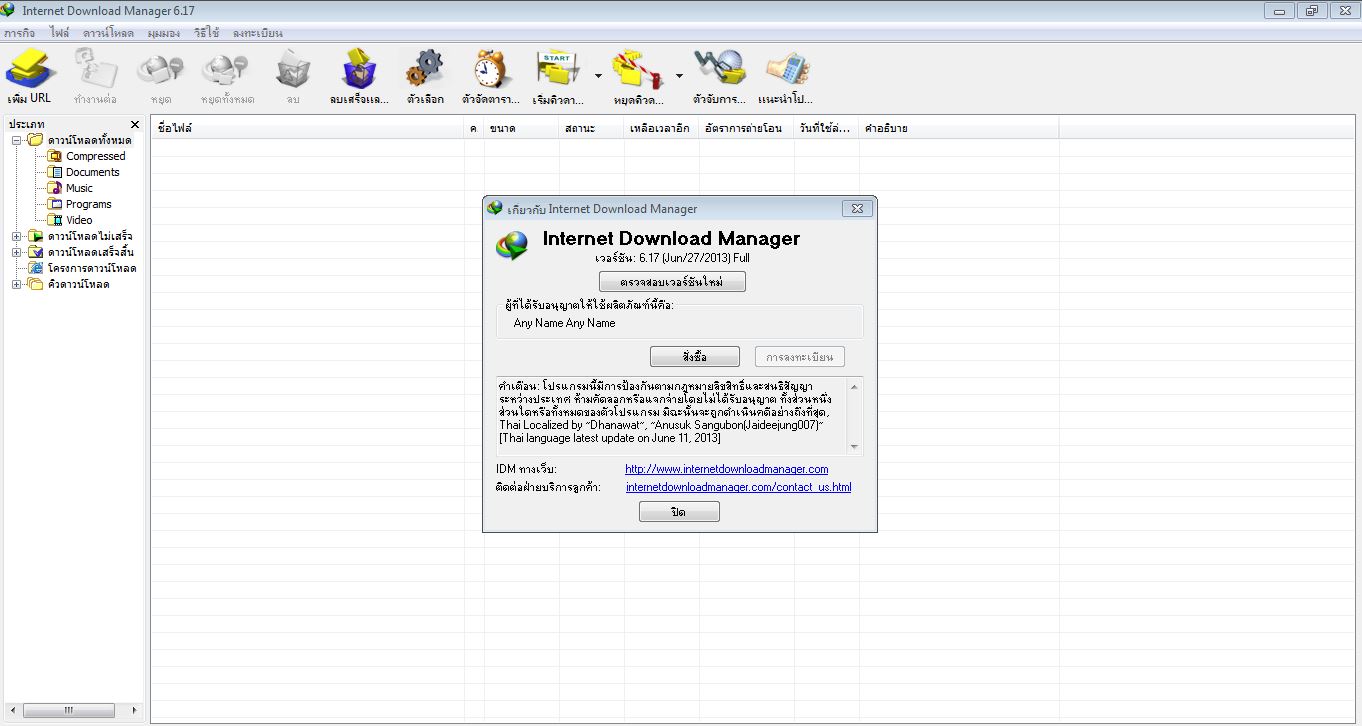Select ดาวน์โหลดไม่เสร็จ in the category tree
The height and width of the screenshot is (726, 1362).
click(x=90, y=236)
